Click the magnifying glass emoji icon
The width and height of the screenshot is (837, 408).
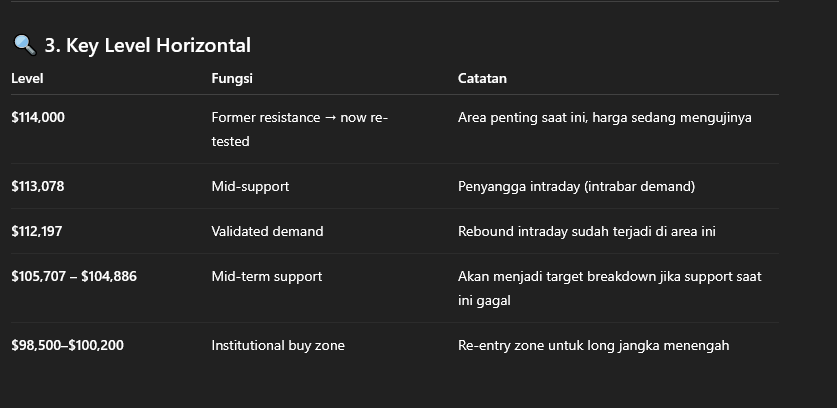coord(25,45)
